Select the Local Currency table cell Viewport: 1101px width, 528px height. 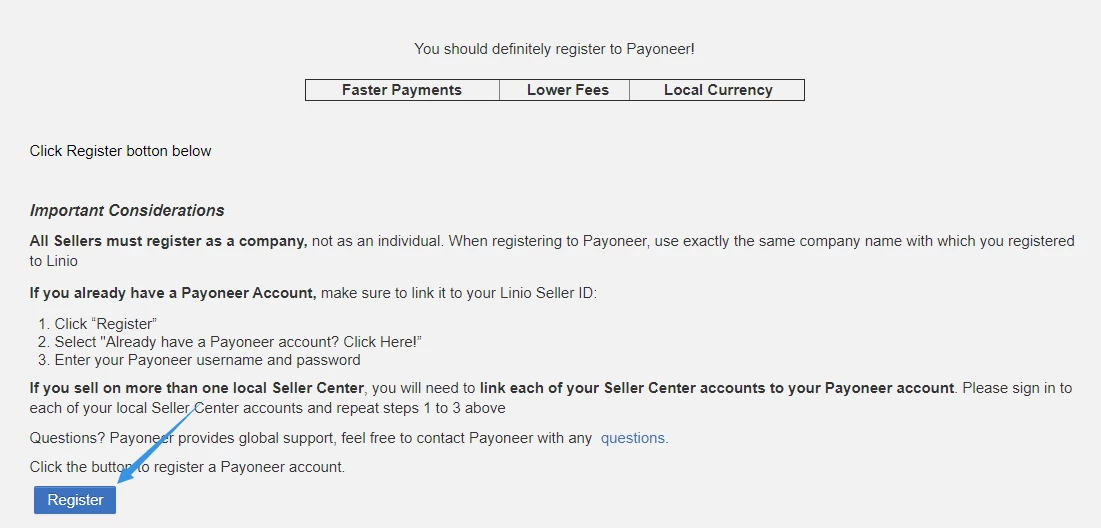718,90
